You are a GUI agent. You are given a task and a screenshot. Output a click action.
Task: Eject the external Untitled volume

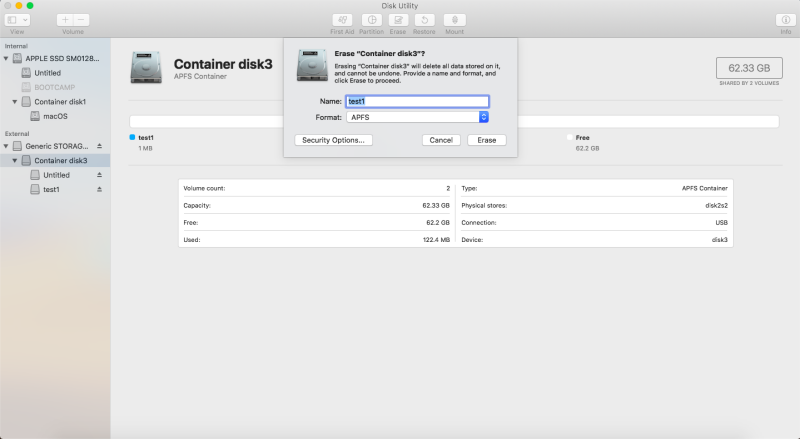click(x=99, y=175)
